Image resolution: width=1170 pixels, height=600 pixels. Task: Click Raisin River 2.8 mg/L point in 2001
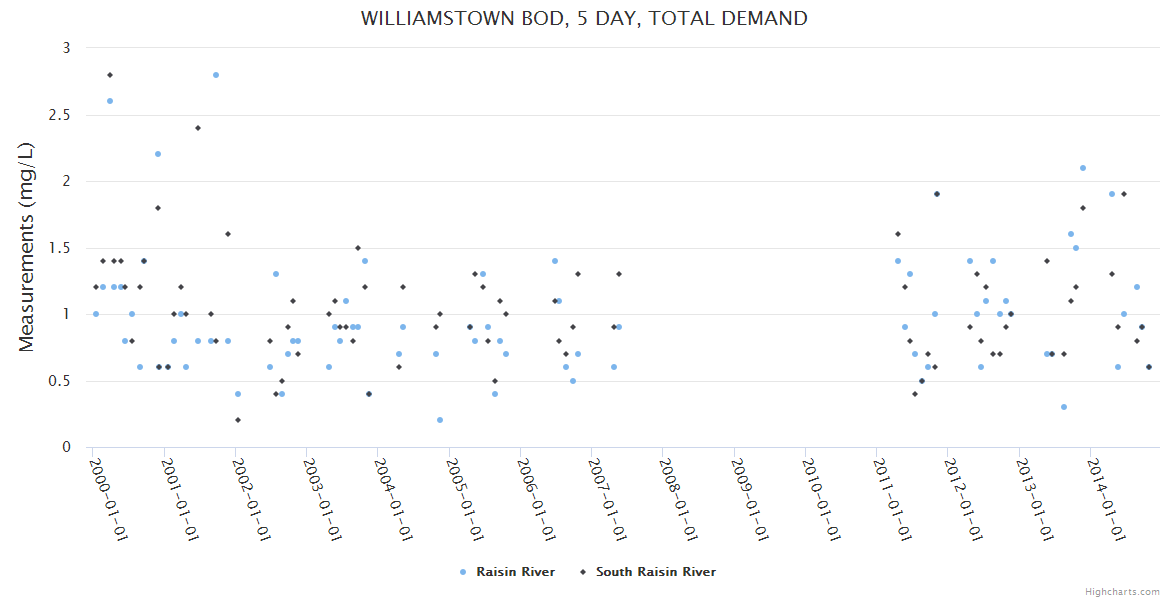pyautogui.click(x=215, y=75)
